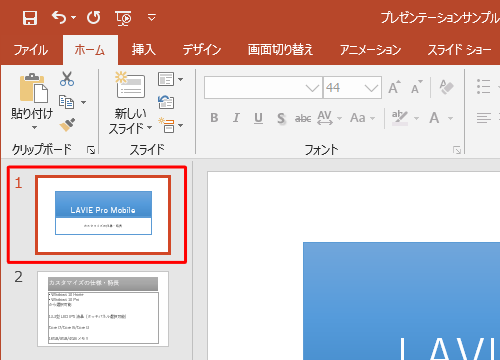Click the LAVIE title on main slide

click(449, 348)
